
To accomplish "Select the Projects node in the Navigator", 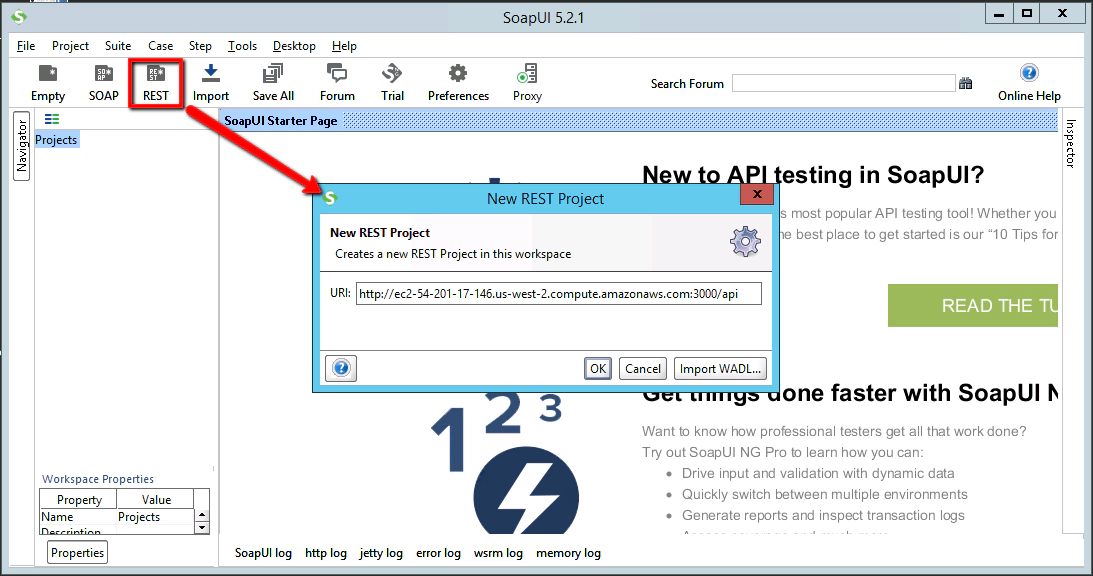I will [55, 139].
